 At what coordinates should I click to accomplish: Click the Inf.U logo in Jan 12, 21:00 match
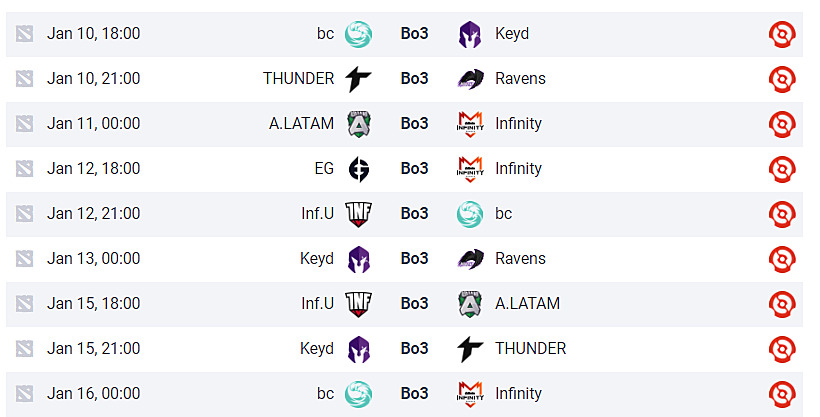(358, 214)
